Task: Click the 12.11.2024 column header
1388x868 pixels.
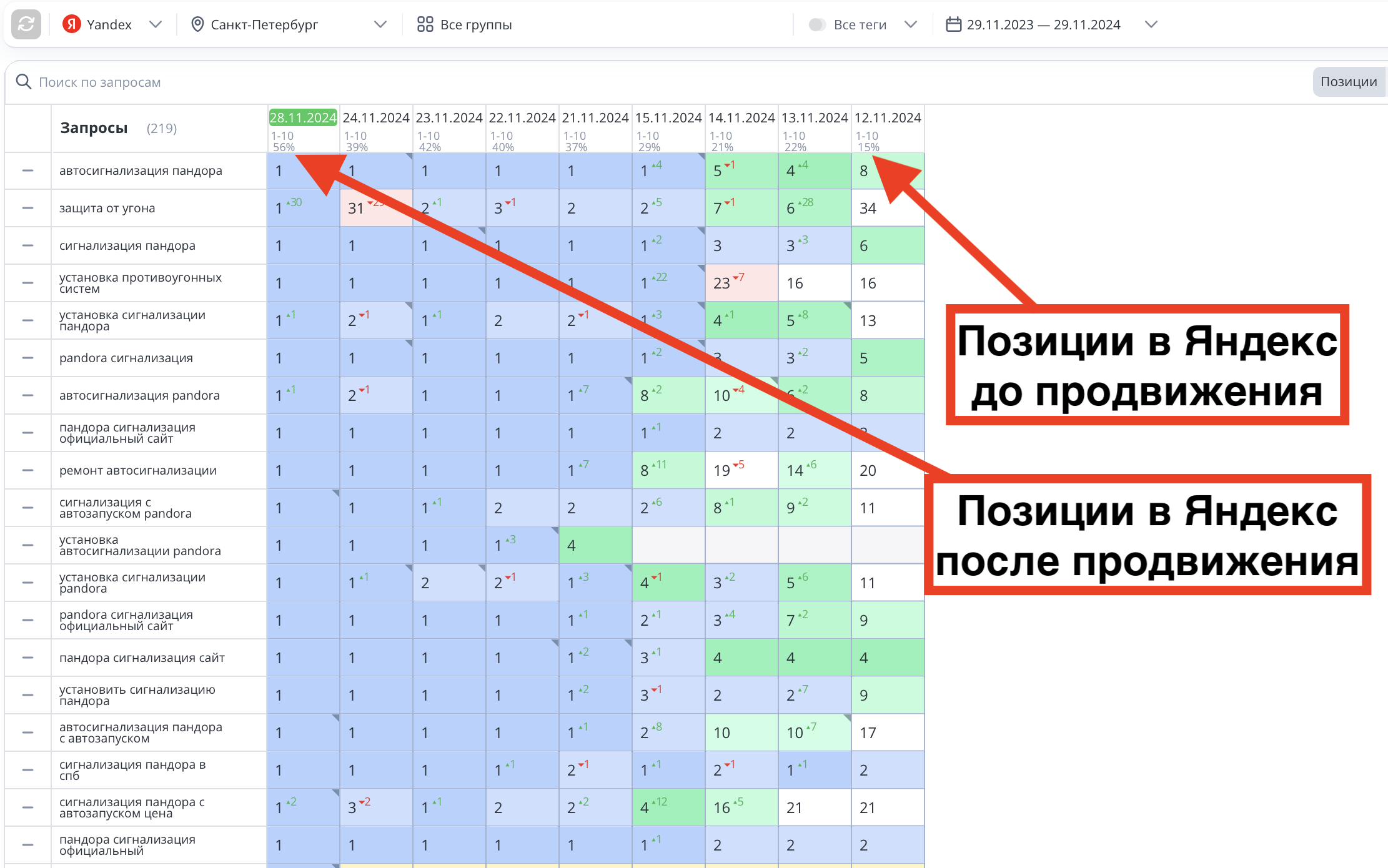Action: pos(888,117)
